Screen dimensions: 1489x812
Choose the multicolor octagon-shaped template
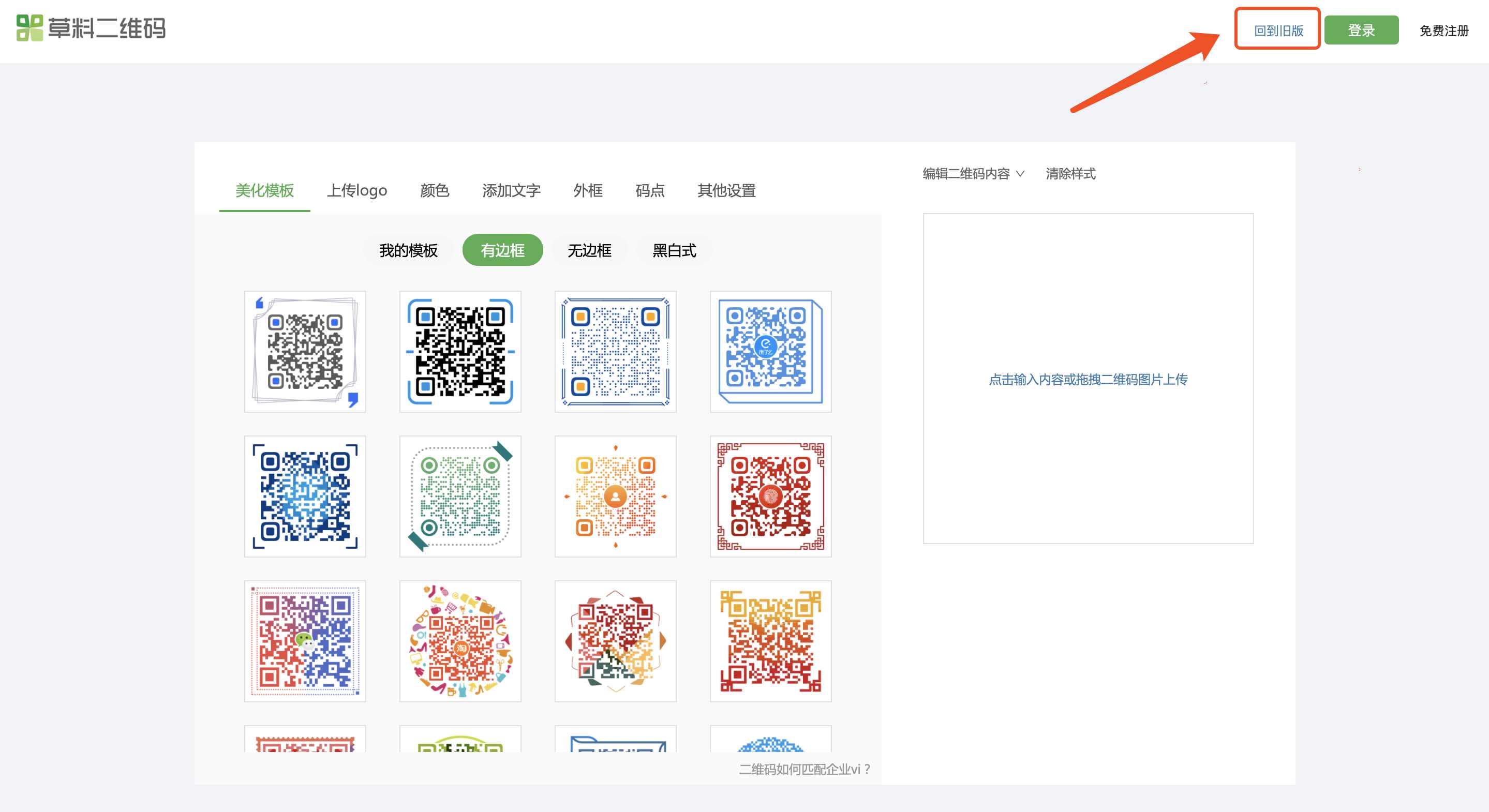pos(616,641)
